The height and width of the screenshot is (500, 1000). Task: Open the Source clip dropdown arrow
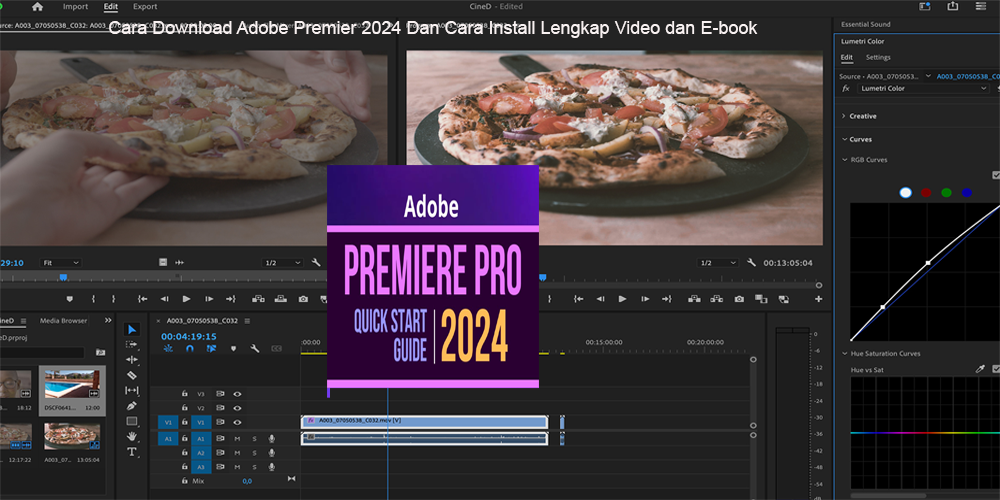[x=928, y=76]
